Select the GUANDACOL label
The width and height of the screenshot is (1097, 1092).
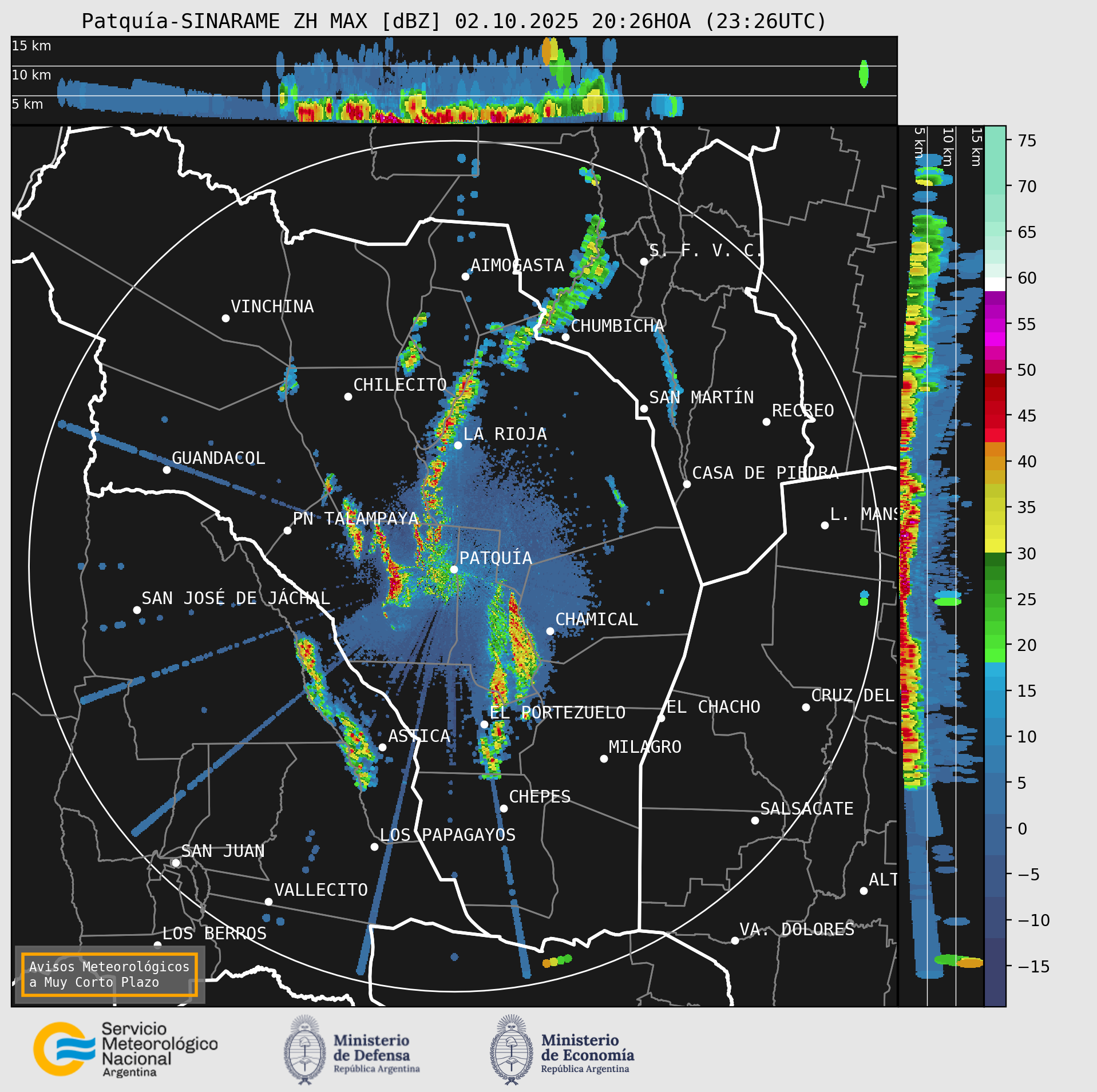pyautogui.click(x=219, y=458)
